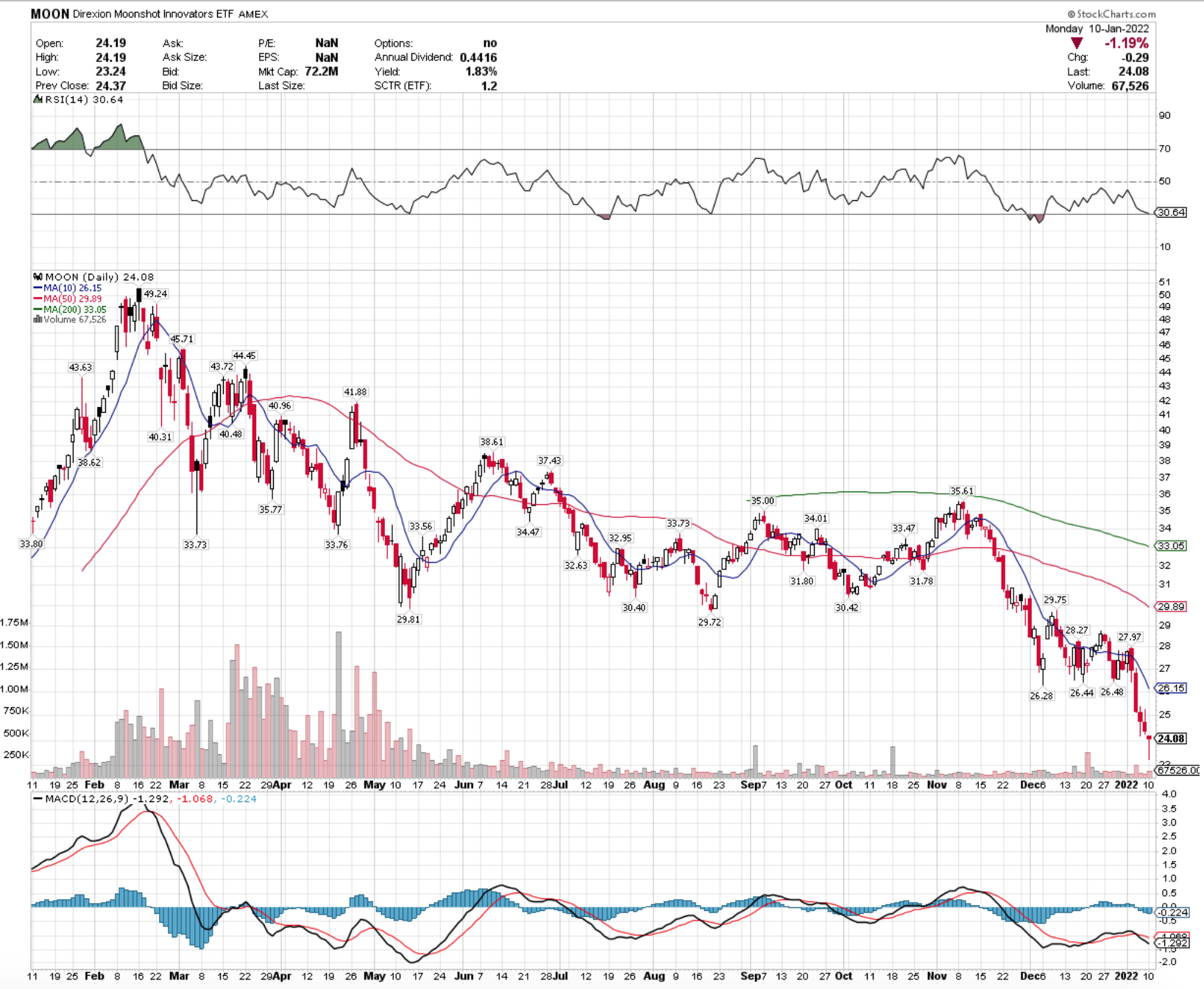
Task: Click the 28.27 price label
Action: (x=1077, y=630)
